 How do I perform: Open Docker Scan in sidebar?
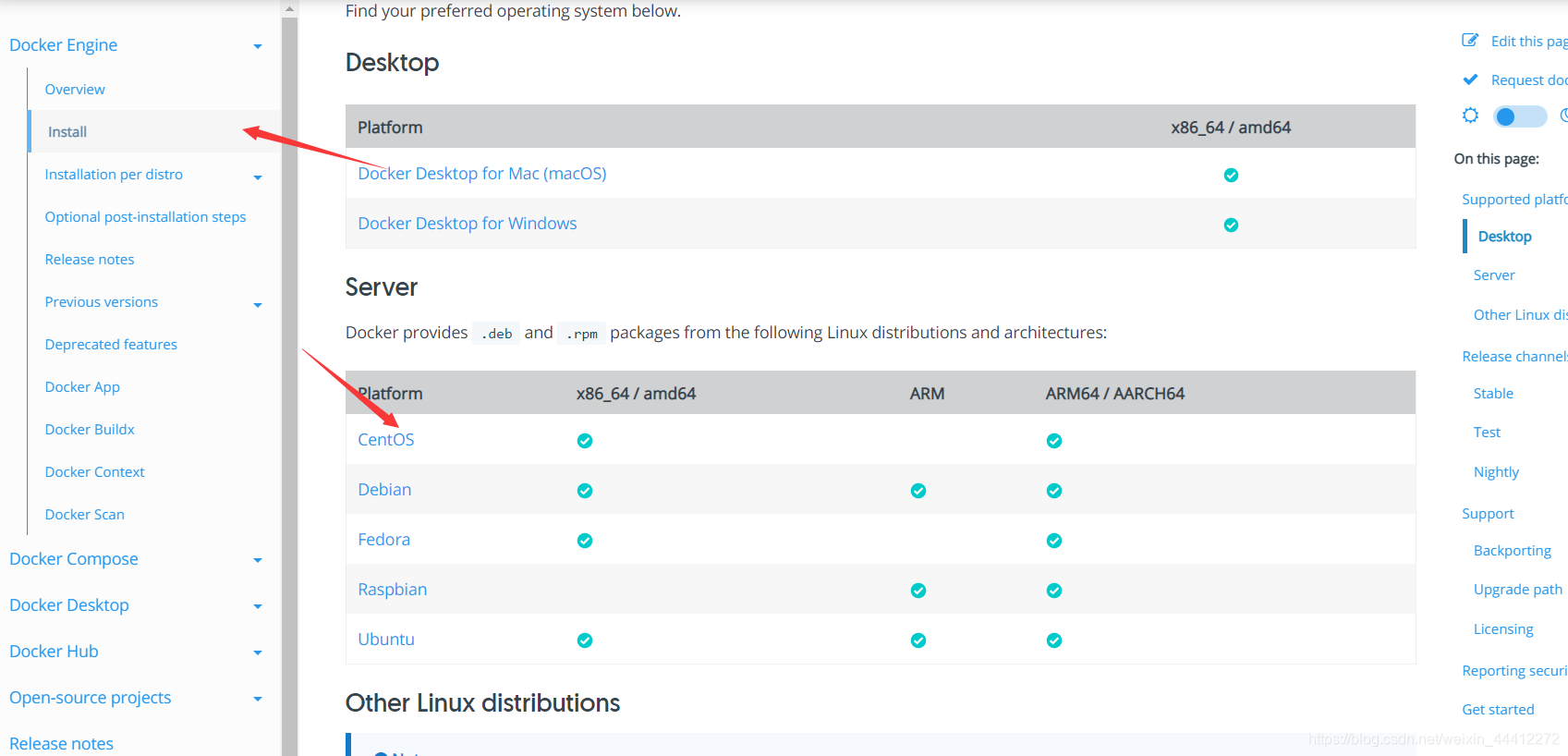coord(84,515)
